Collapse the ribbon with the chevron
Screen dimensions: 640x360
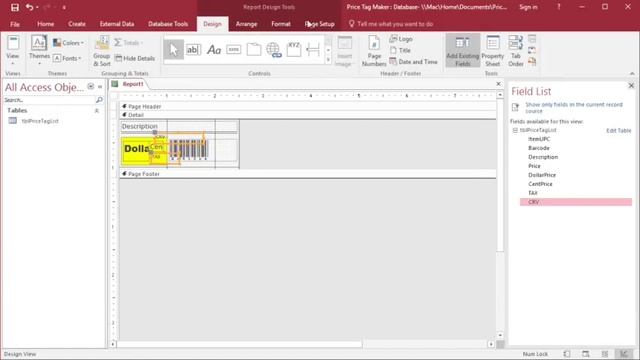632,73
